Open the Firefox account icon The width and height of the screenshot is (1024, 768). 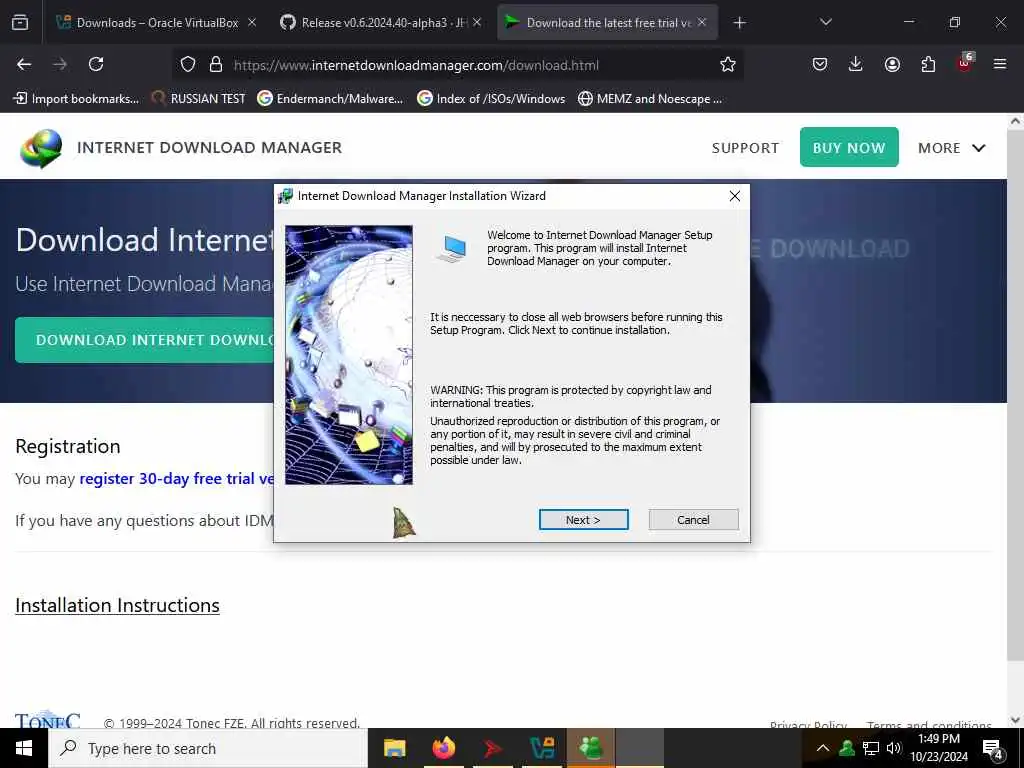[x=892, y=64]
